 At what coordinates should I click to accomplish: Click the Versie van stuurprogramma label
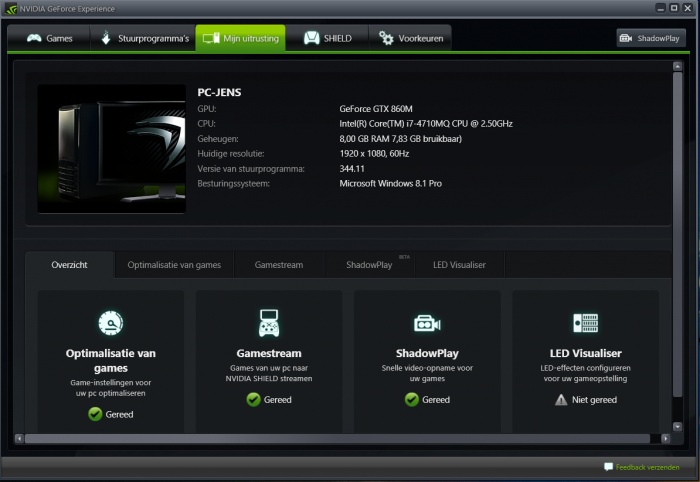point(251,169)
